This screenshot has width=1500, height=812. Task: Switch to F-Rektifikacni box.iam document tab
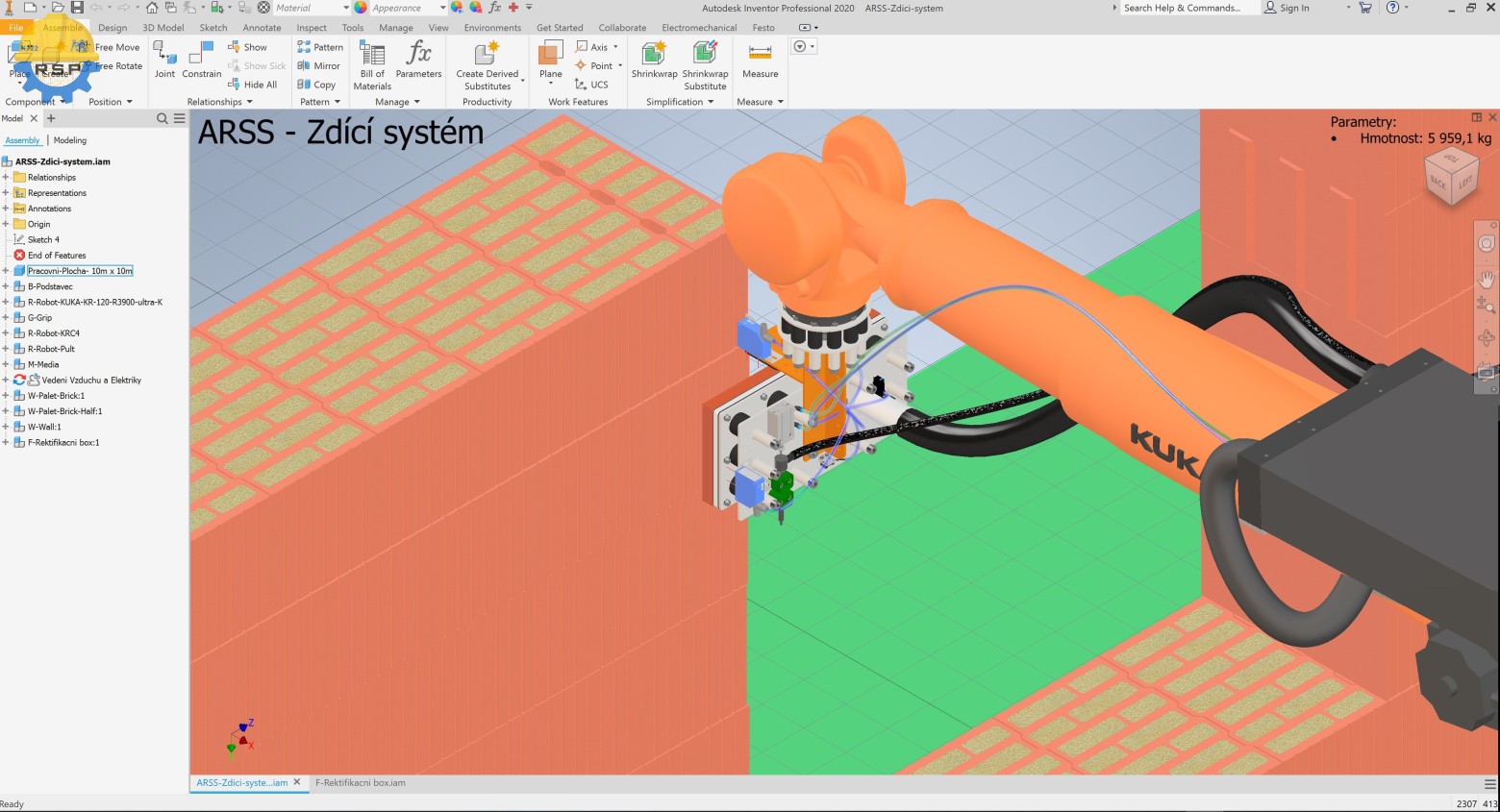point(361,783)
